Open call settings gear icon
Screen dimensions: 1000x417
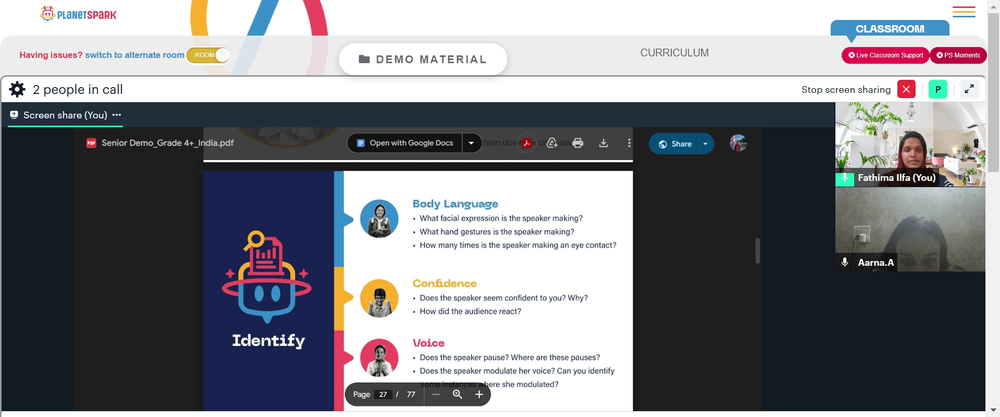pyautogui.click(x=17, y=89)
